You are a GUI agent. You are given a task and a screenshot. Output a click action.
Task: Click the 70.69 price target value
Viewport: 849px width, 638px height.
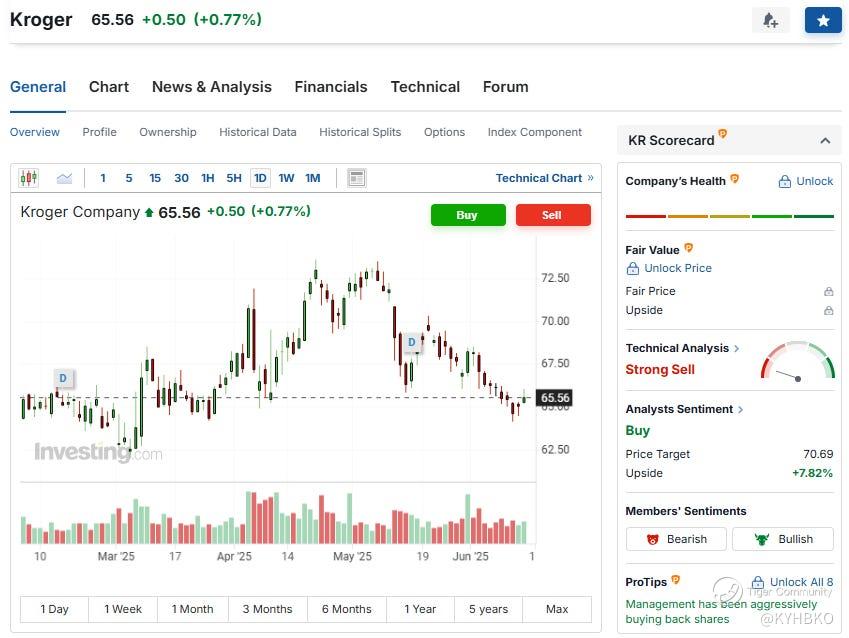pos(818,454)
